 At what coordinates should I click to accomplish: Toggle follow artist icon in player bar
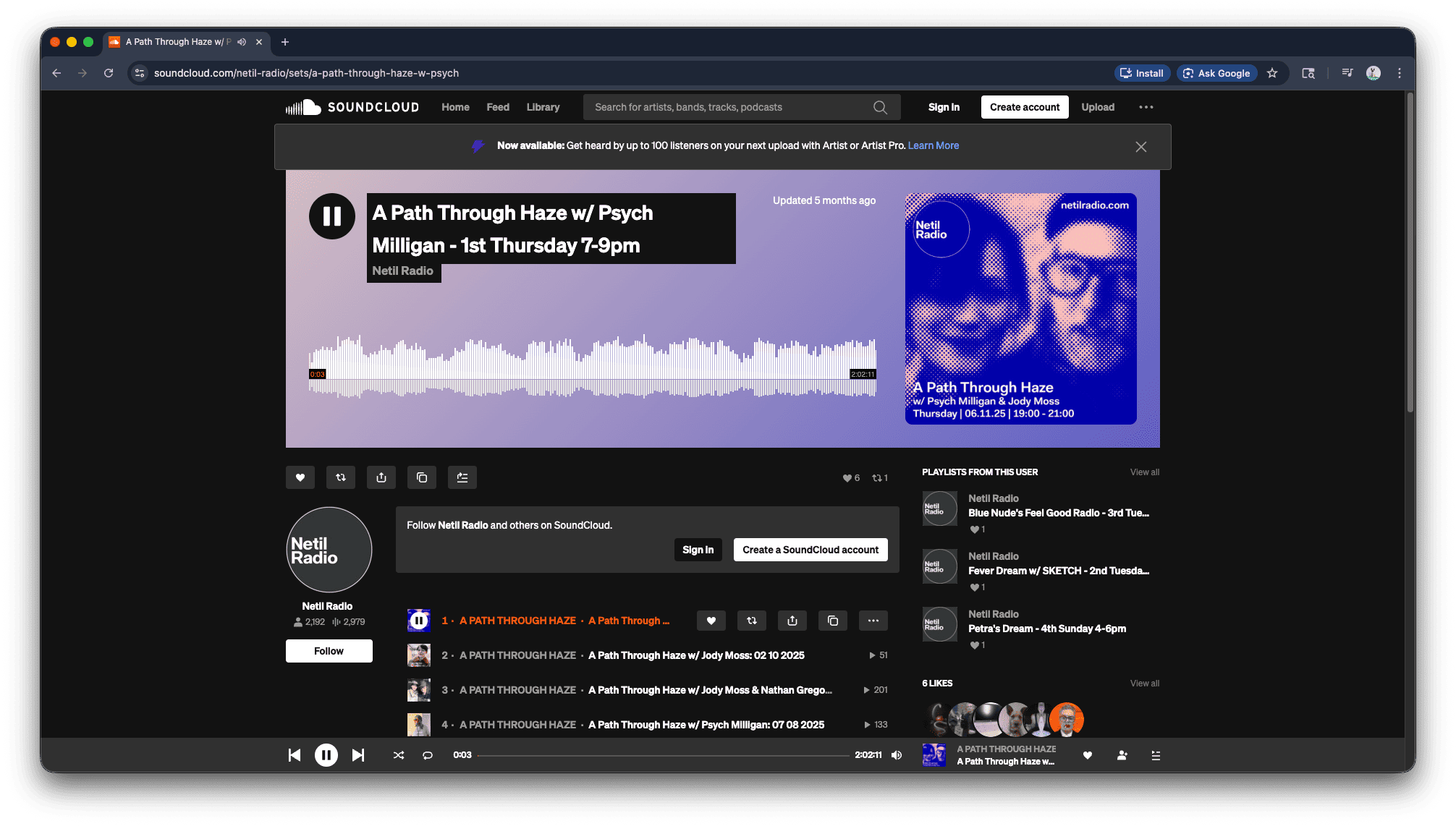[x=1122, y=754]
